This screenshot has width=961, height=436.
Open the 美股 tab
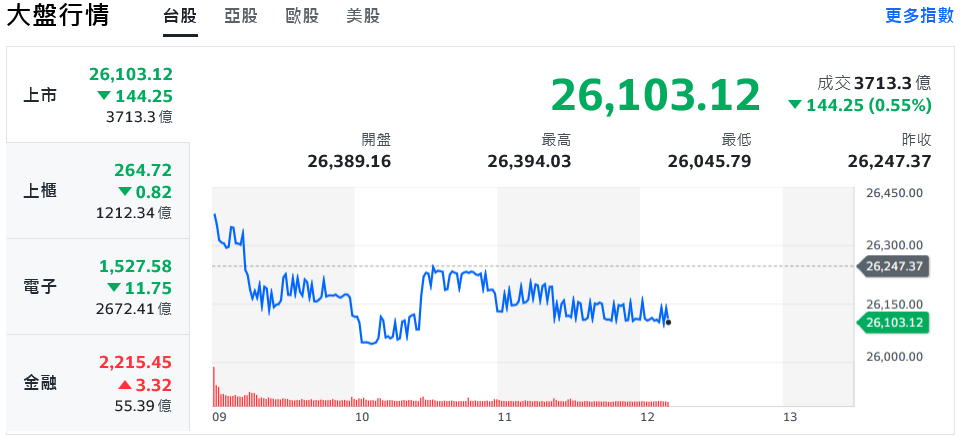point(363,16)
